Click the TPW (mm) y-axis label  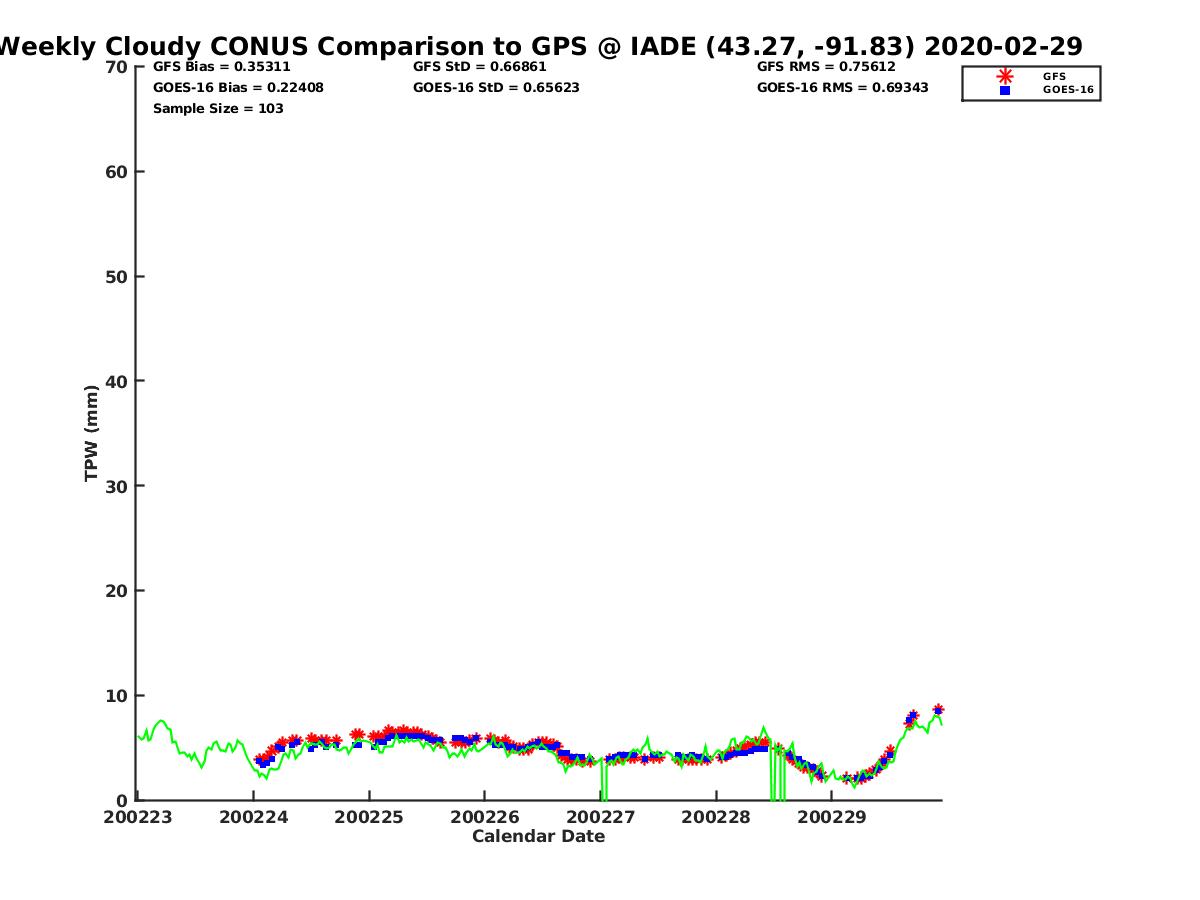click(x=92, y=433)
